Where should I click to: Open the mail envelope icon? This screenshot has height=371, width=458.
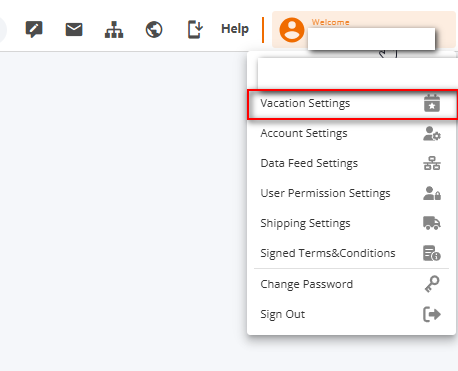(74, 29)
